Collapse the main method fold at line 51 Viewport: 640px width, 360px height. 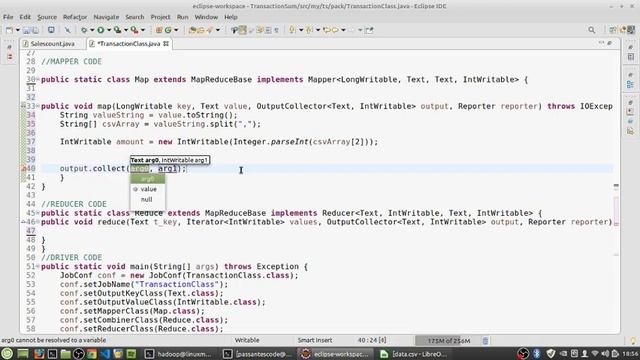(x=38, y=267)
